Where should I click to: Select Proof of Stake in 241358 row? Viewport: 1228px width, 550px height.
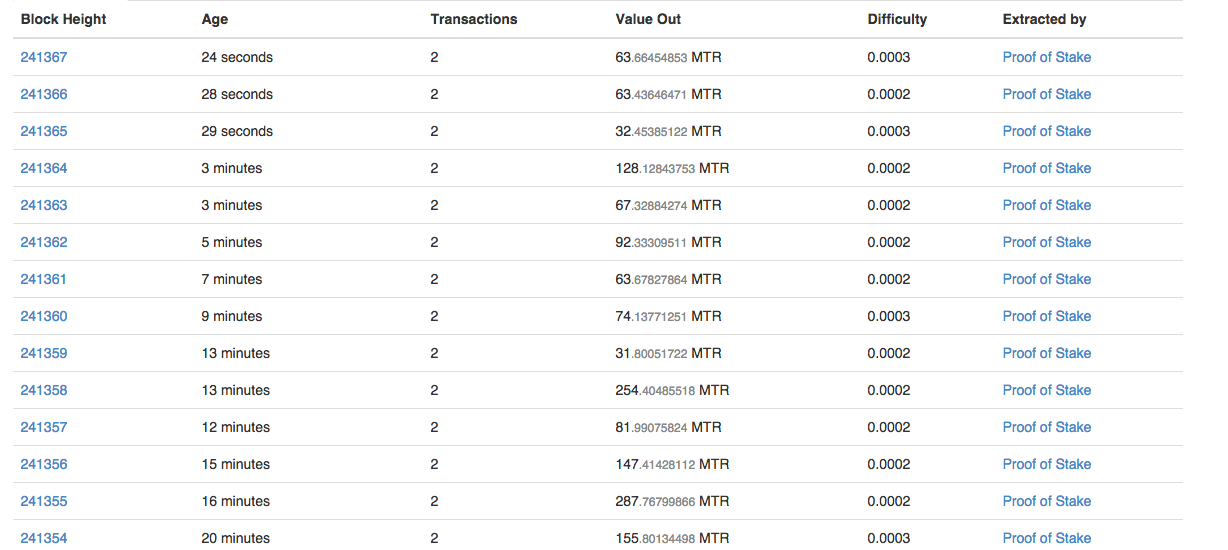pyautogui.click(x=1047, y=390)
